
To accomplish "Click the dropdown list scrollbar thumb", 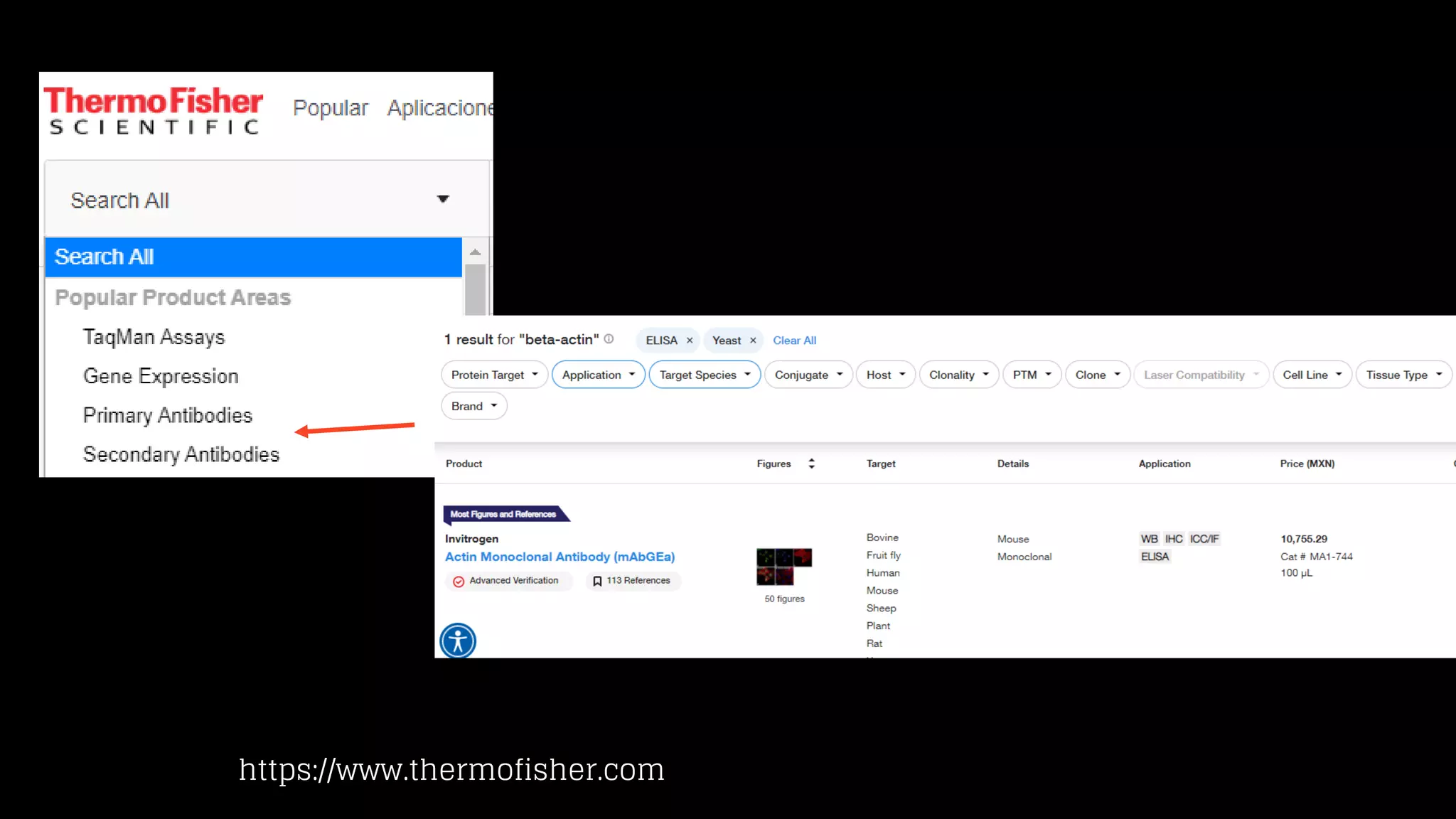I will tap(475, 289).
